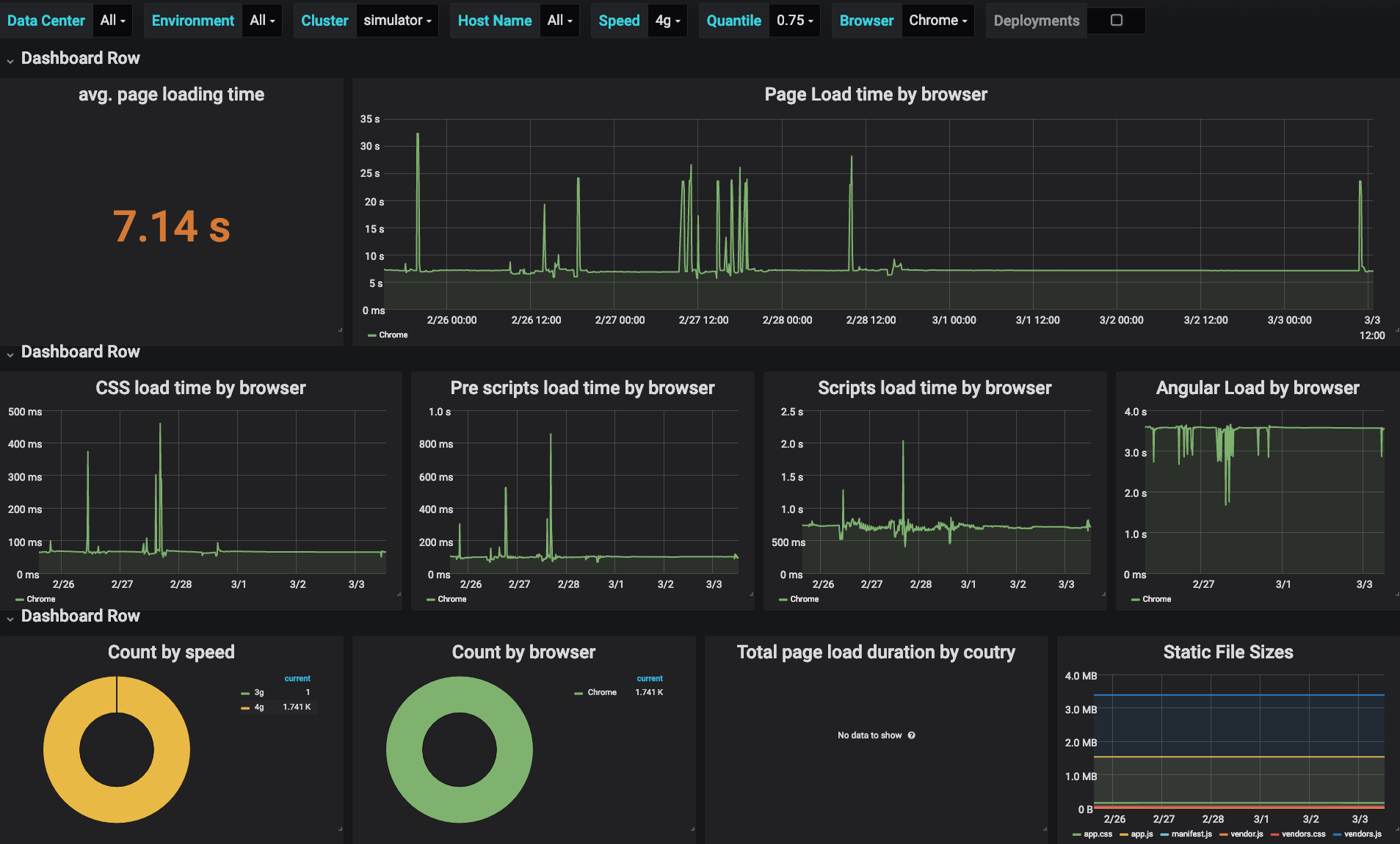This screenshot has height=844, width=1400.
Task: Toggle app.css series in Static File Sizes legend
Action: click(1098, 834)
